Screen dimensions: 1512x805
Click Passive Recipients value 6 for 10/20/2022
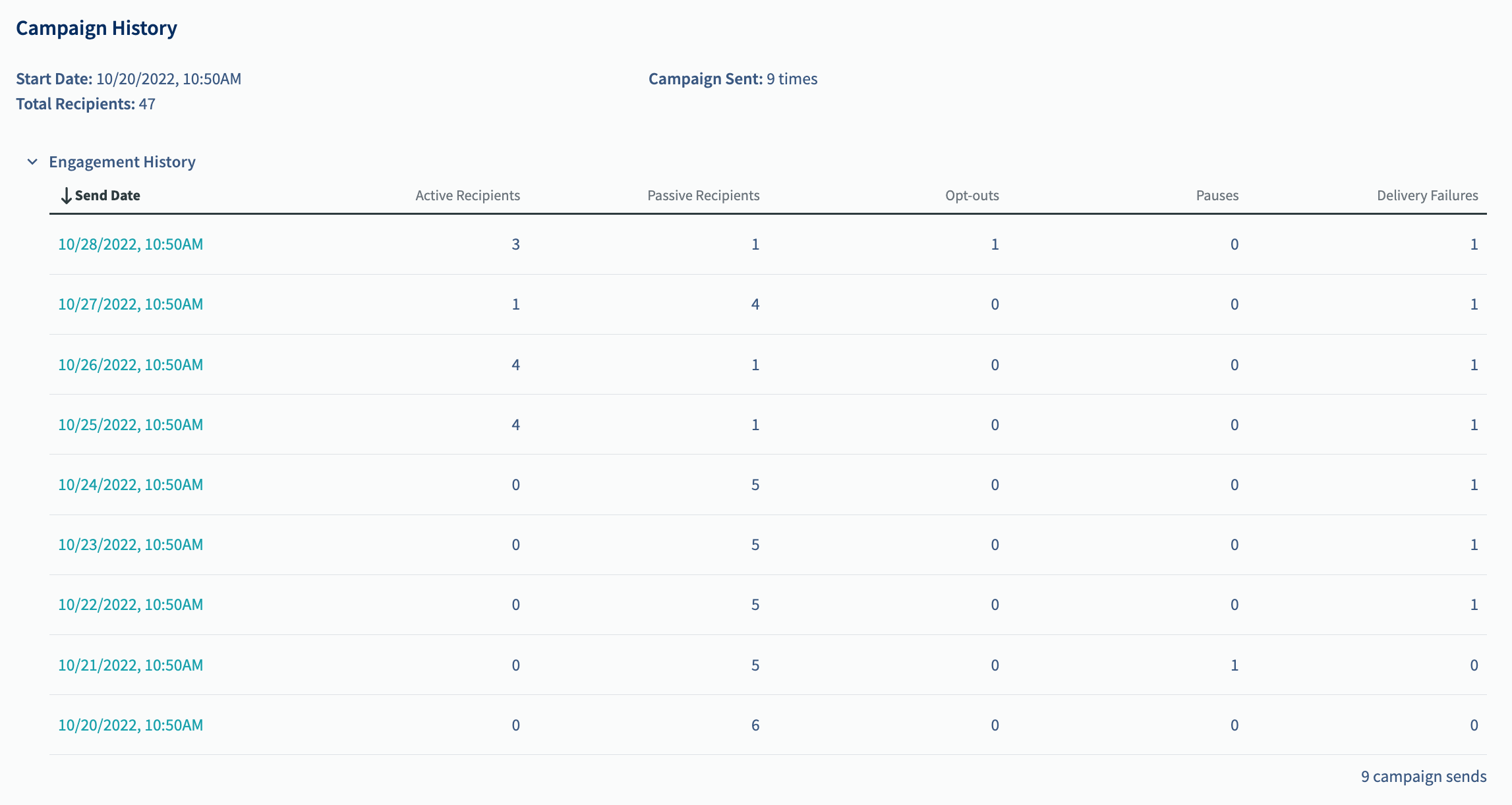(755, 725)
